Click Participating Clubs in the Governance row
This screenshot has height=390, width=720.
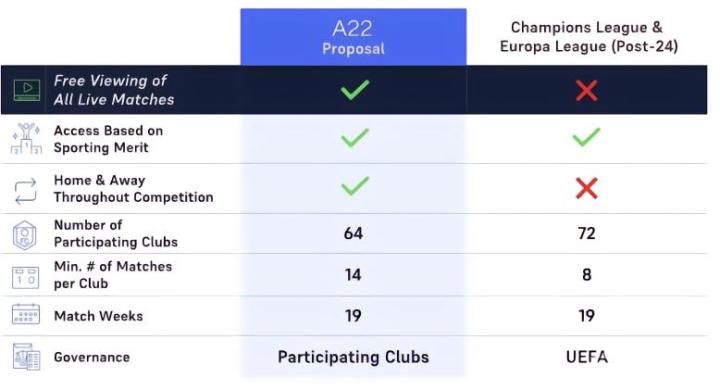tap(353, 357)
